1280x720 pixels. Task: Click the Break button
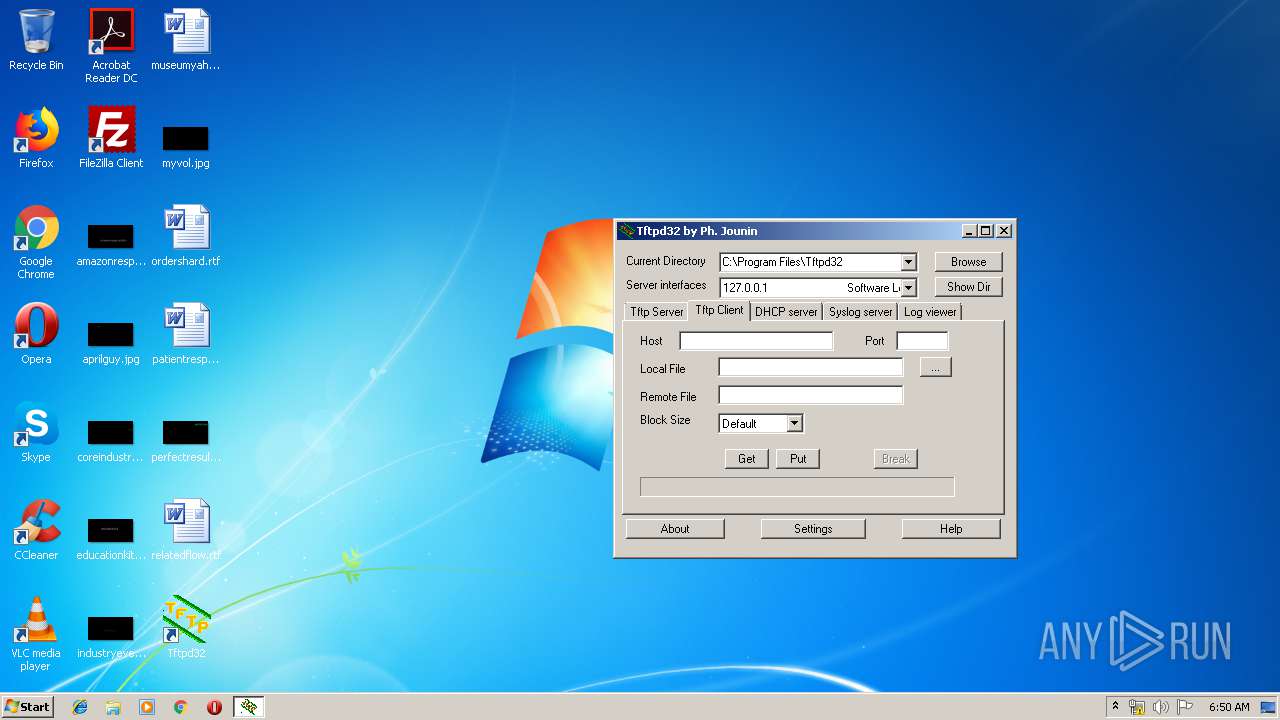click(896, 459)
